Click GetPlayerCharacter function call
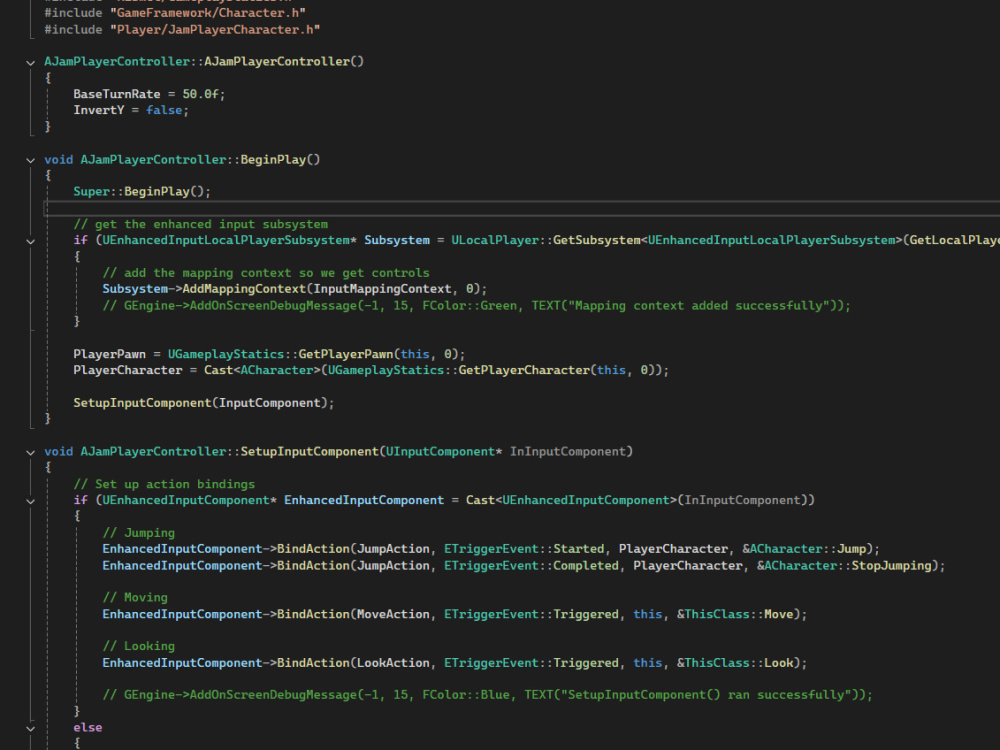This screenshot has height=750, width=1000. pyautogui.click(x=524, y=370)
